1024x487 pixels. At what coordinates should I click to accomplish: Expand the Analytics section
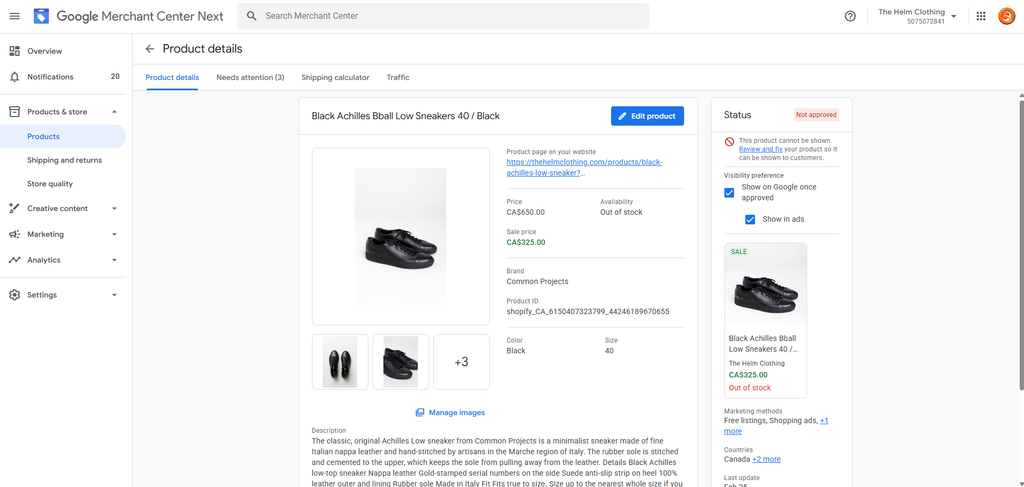click(114, 260)
